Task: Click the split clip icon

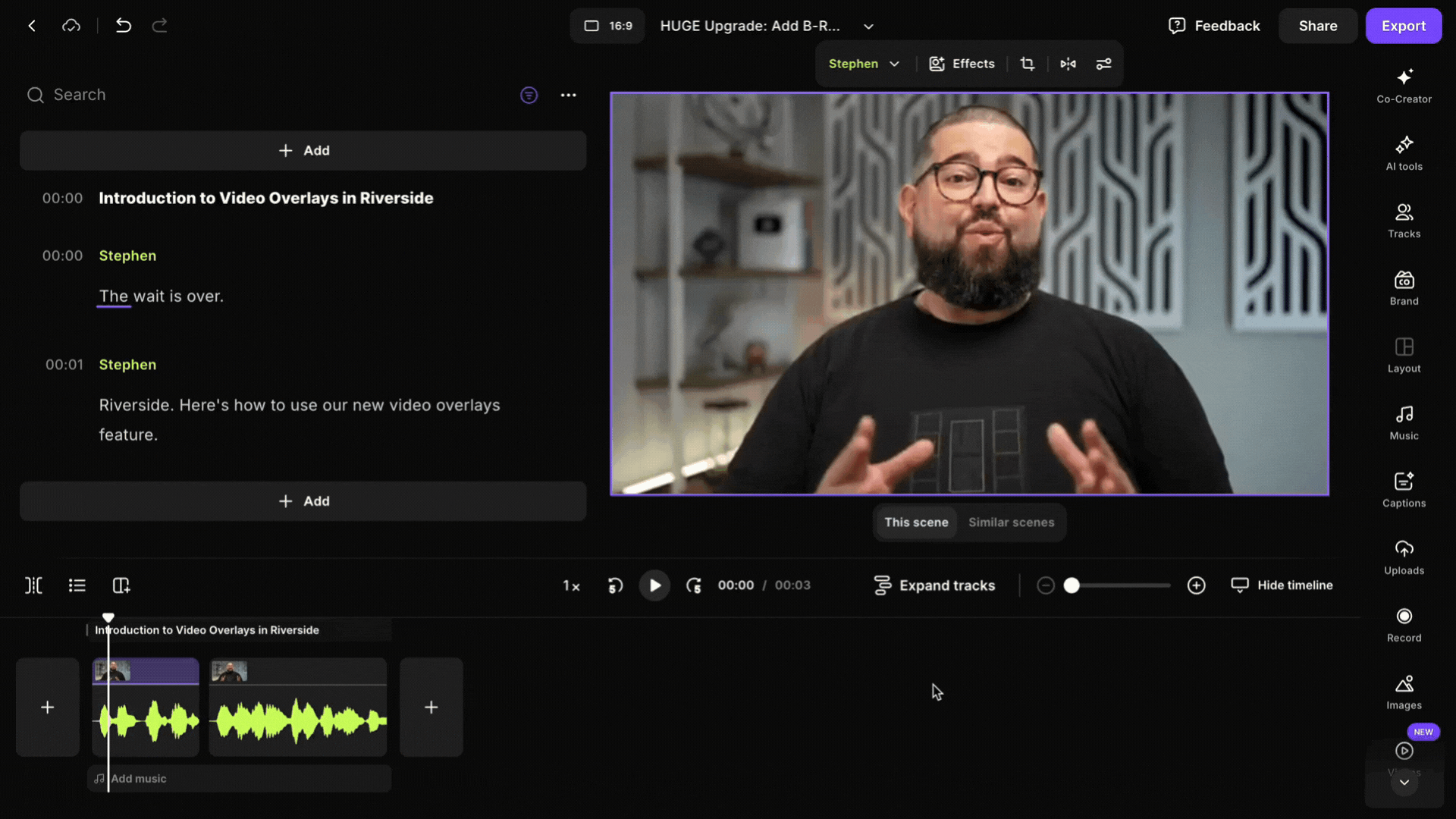Action: point(33,585)
